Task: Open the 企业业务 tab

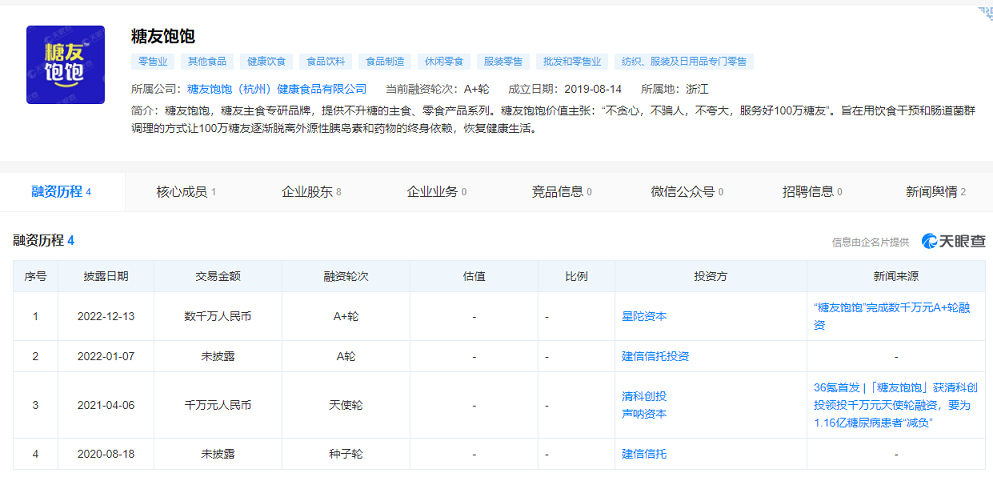Action: click(x=436, y=192)
